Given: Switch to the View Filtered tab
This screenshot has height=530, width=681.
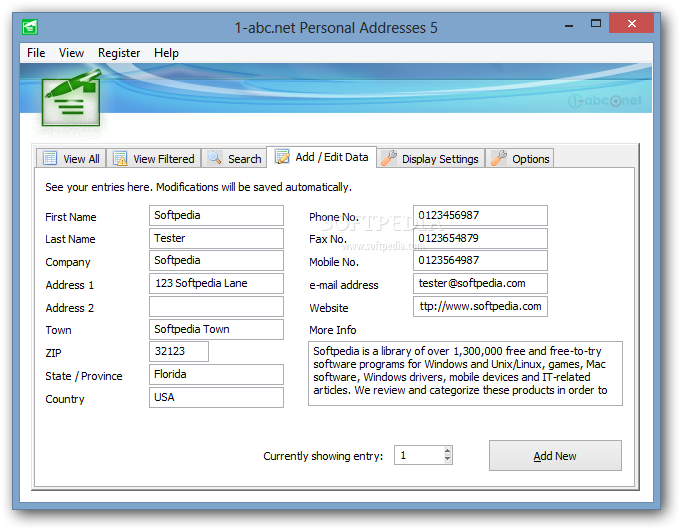Looking at the screenshot, I should click(x=154, y=159).
